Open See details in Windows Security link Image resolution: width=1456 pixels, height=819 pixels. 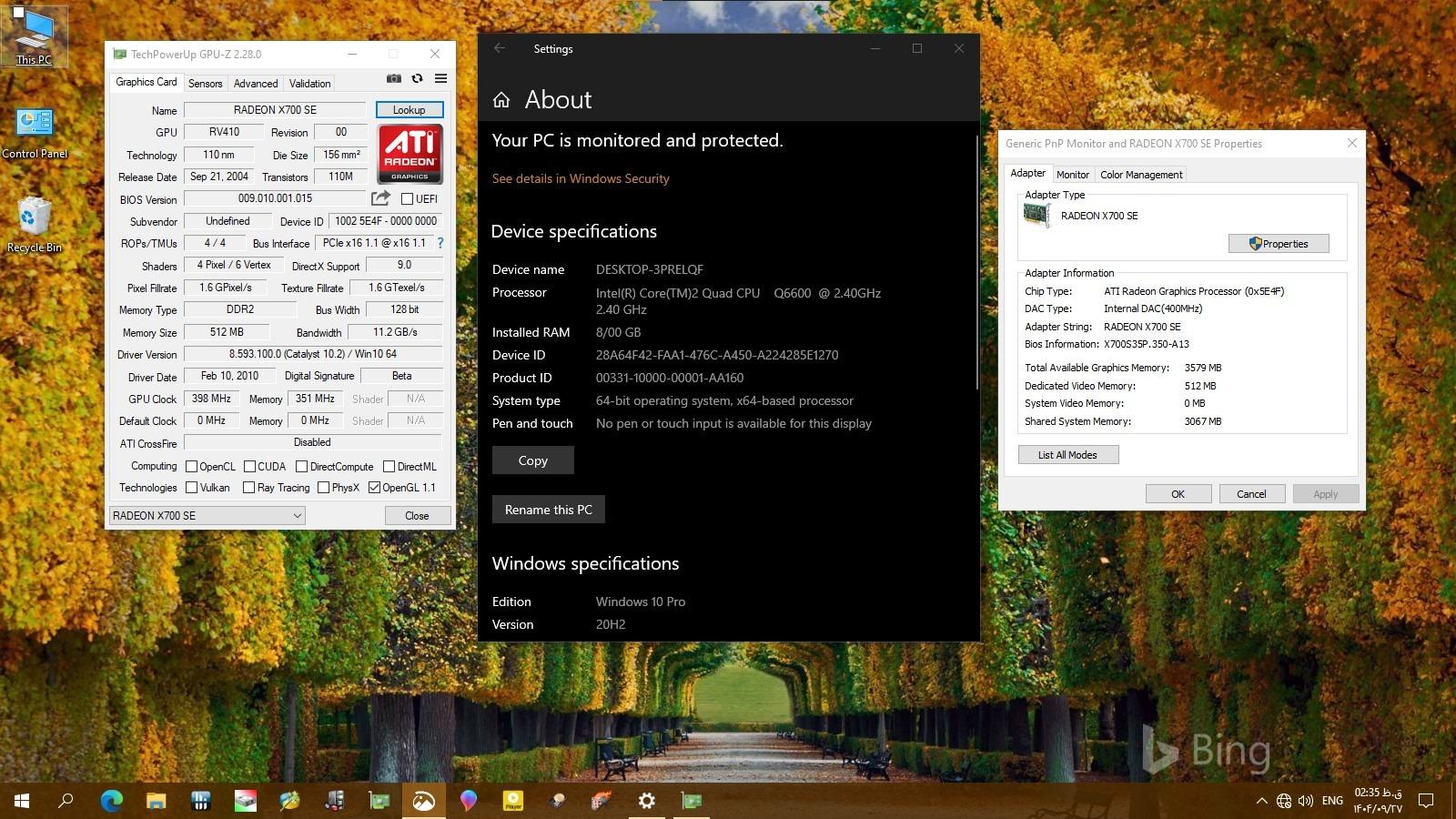[581, 178]
